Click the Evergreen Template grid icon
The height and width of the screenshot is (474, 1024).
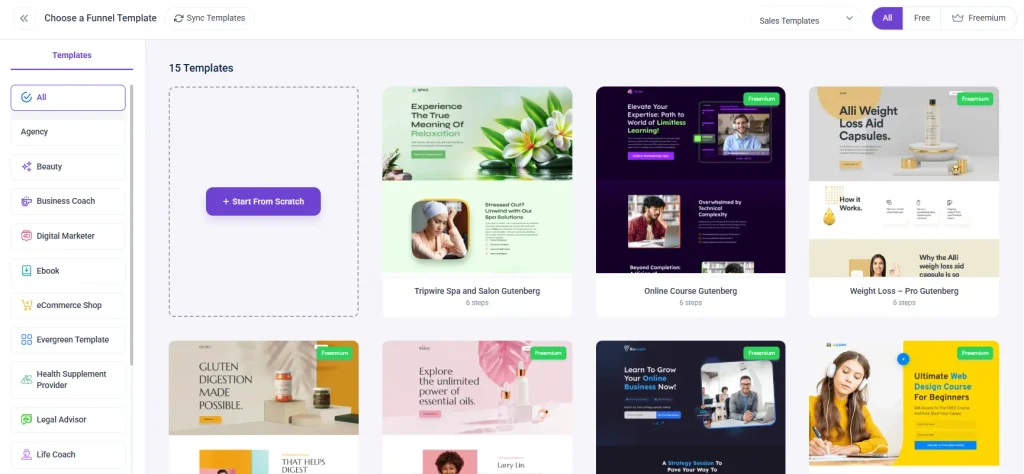pyautogui.click(x=26, y=340)
